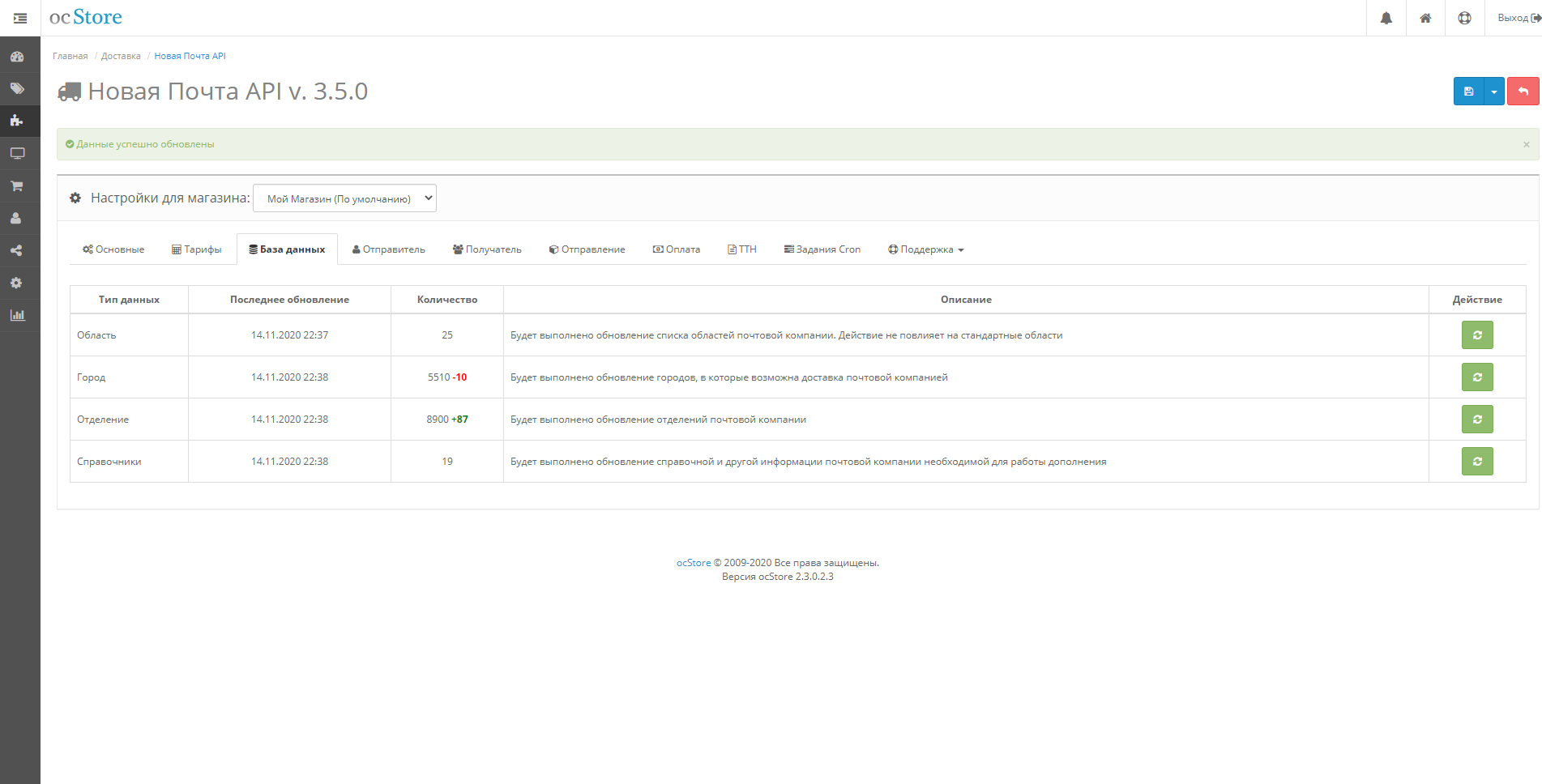
Task: Refresh the Отделение data row
Action: click(x=1477, y=420)
